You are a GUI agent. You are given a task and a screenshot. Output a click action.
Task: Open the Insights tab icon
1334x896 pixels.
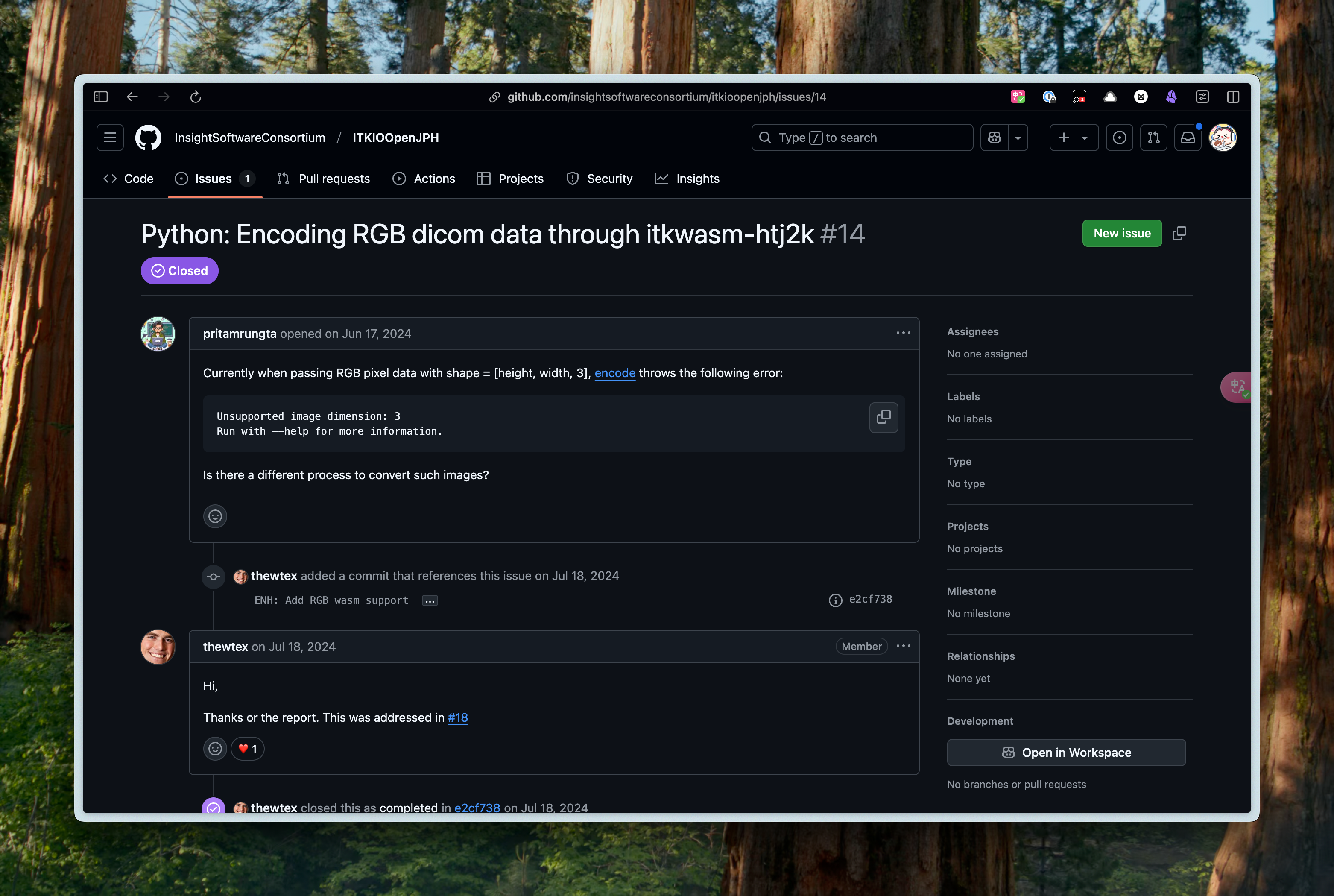coord(662,178)
